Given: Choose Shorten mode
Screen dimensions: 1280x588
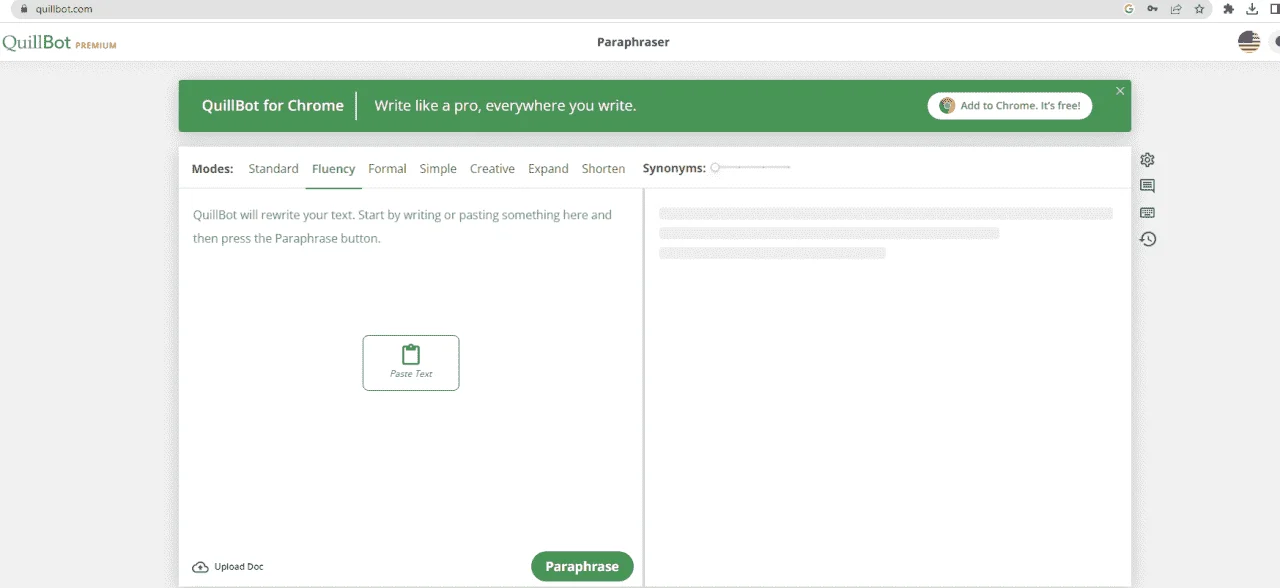Looking at the screenshot, I should coord(603,169).
